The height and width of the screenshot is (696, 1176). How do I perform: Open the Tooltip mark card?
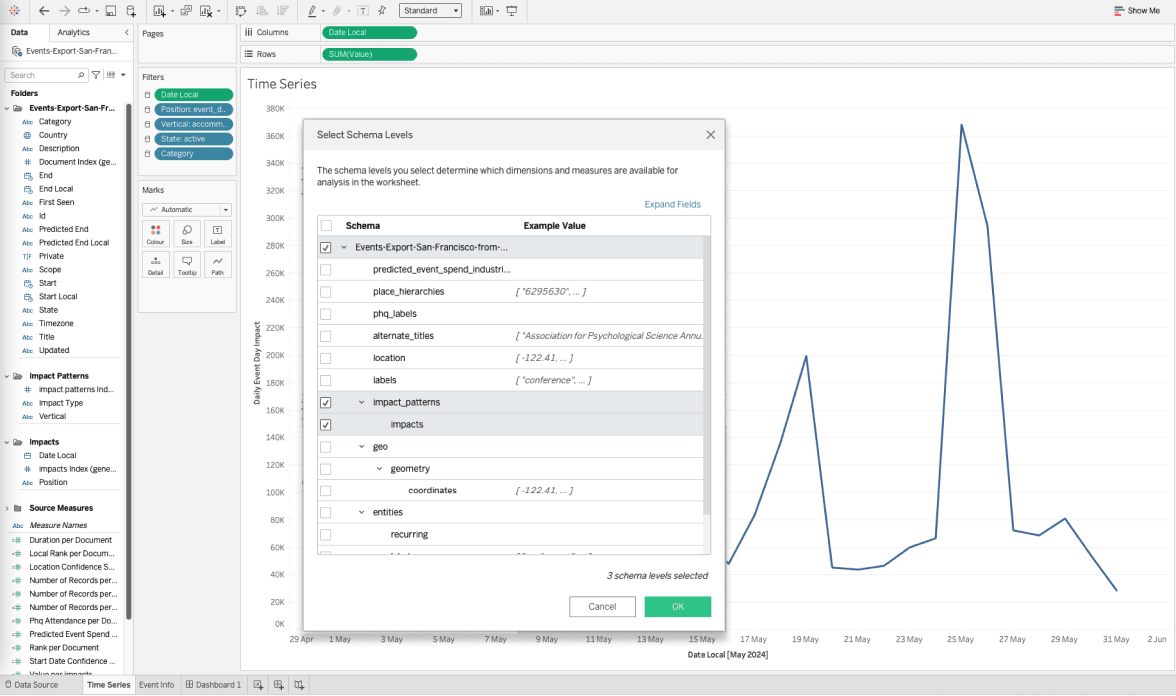click(x=187, y=265)
